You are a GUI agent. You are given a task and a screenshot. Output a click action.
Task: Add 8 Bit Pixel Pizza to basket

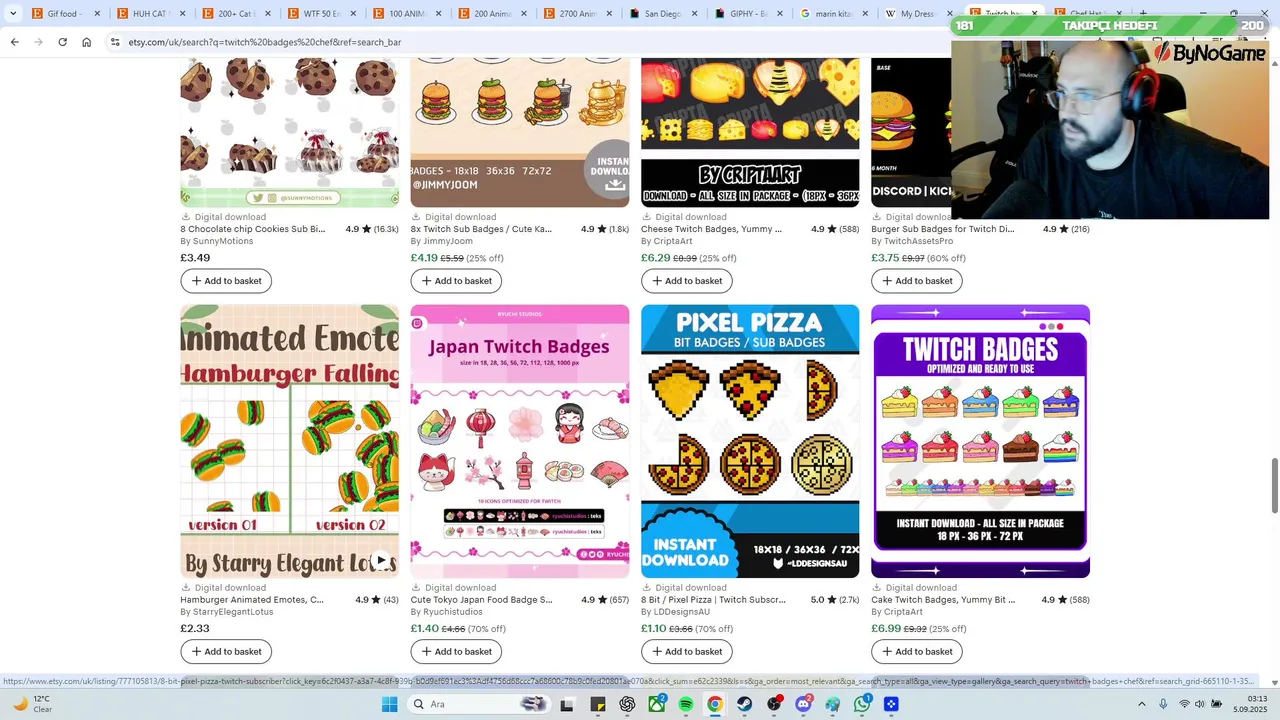click(x=686, y=652)
